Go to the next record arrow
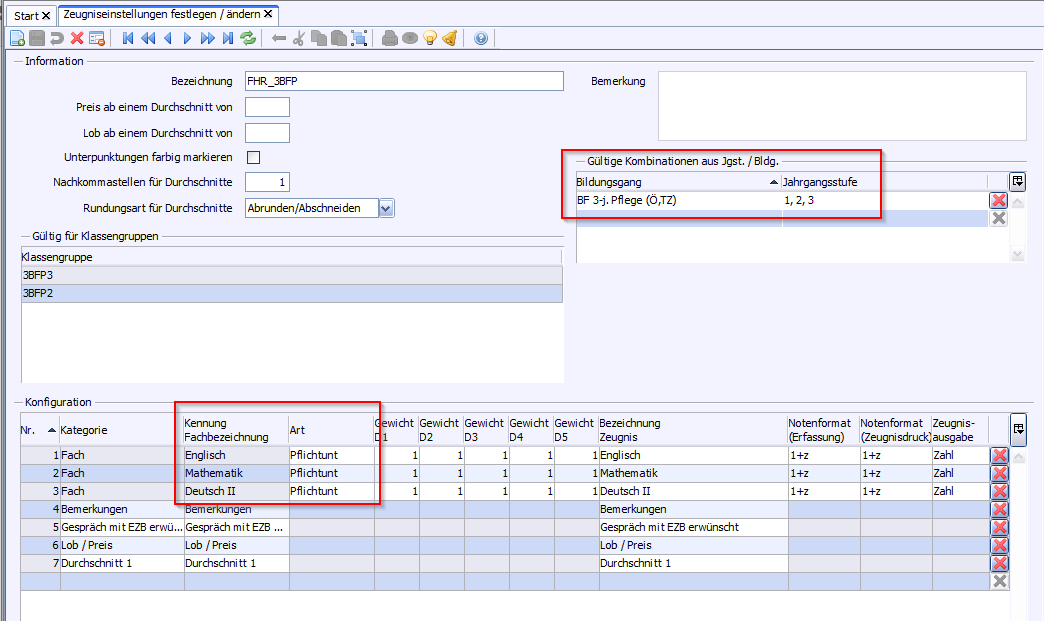1044x621 pixels. (187, 38)
